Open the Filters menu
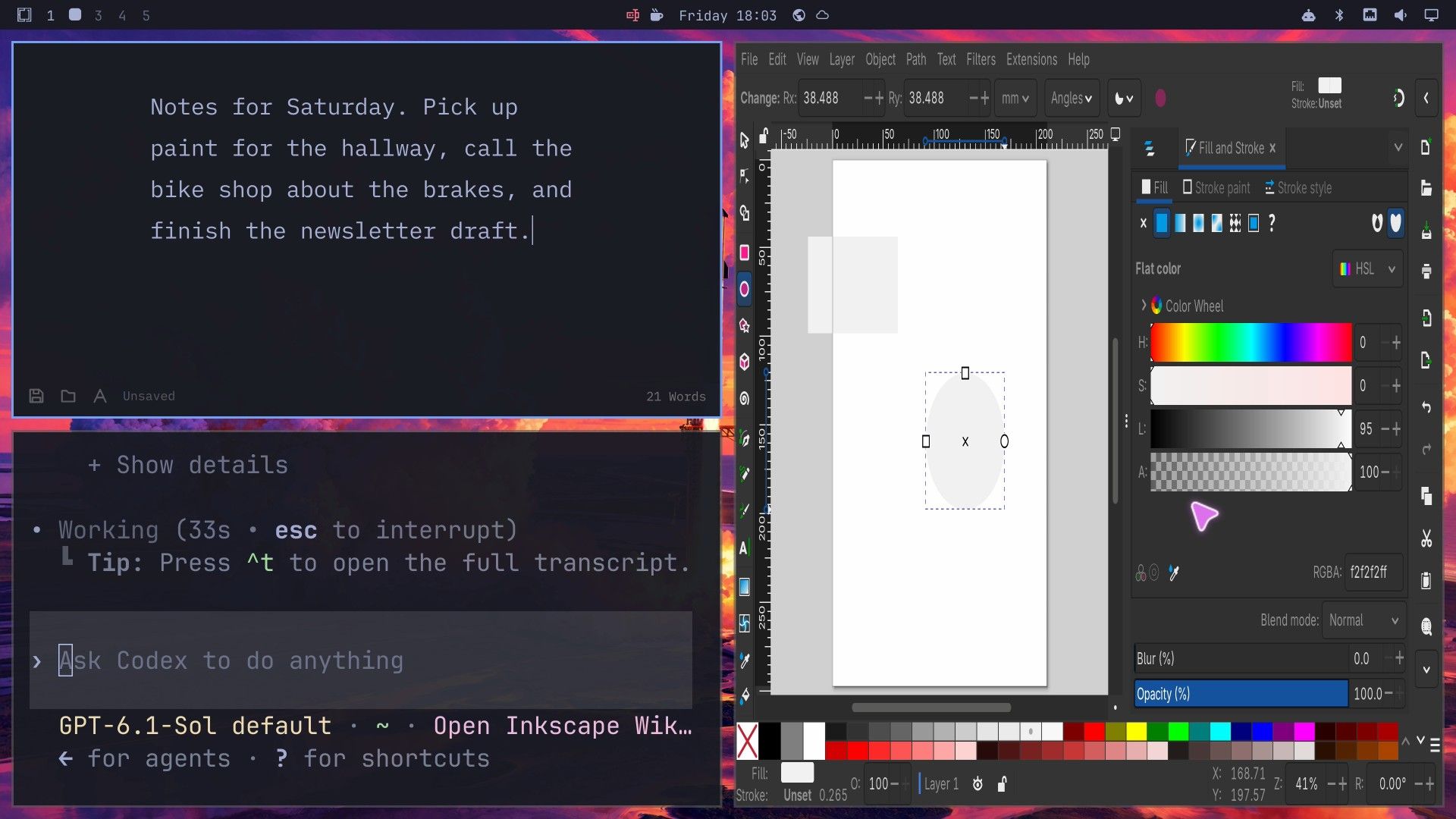This screenshot has width=1456, height=819. [x=981, y=59]
